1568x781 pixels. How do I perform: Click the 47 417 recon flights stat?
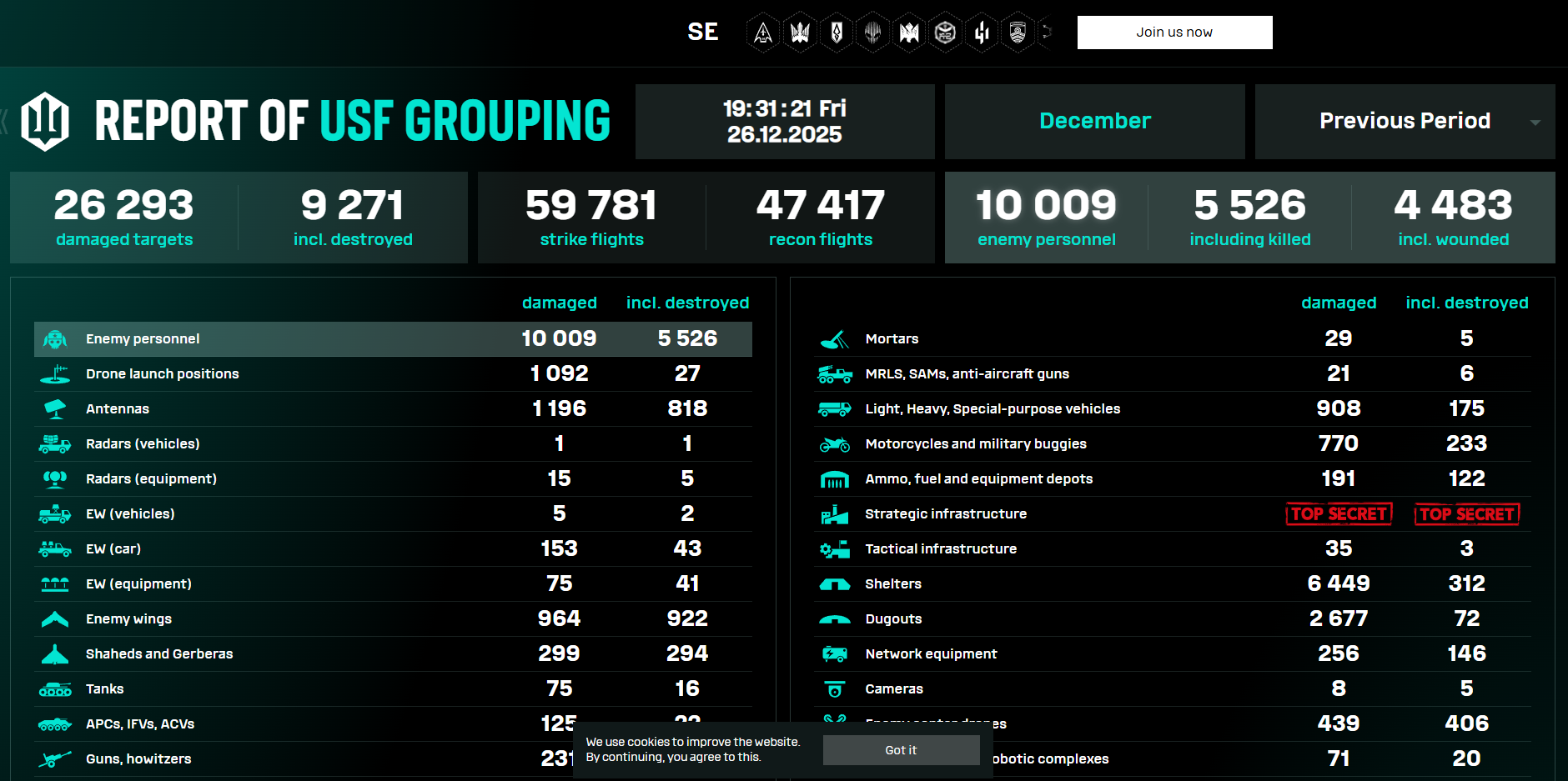[821, 218]
